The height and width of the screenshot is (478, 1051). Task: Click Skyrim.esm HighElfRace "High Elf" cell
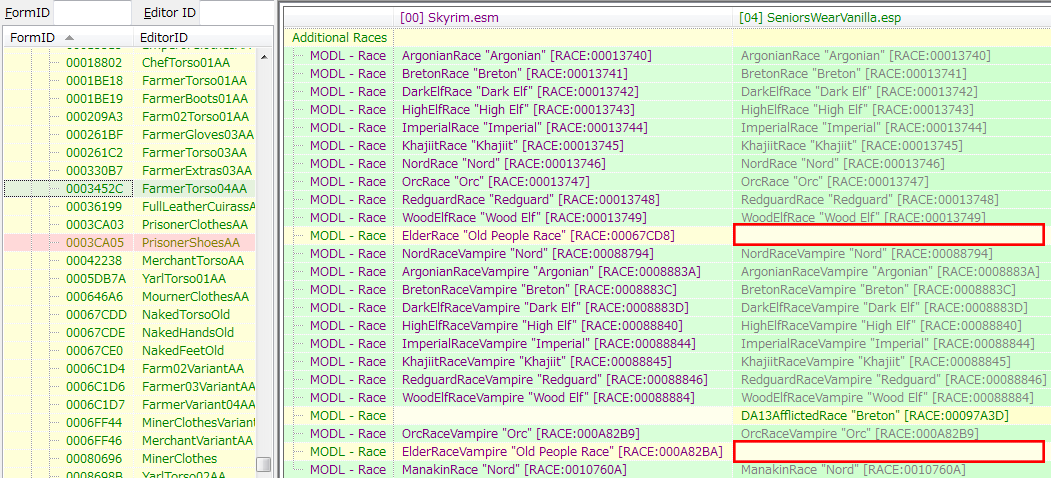[518, 110]
